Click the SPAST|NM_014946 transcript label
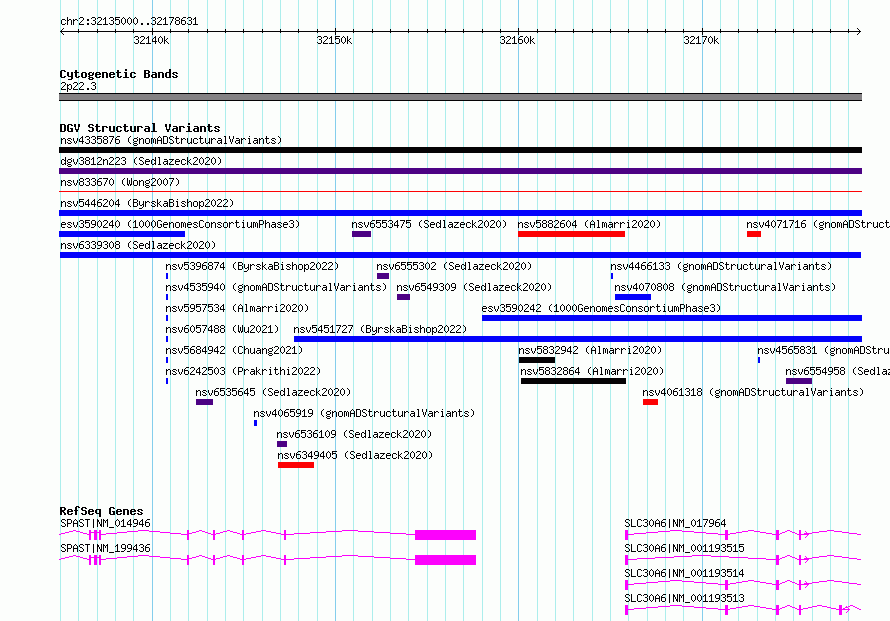890x621 pixels. click(105, 523)
